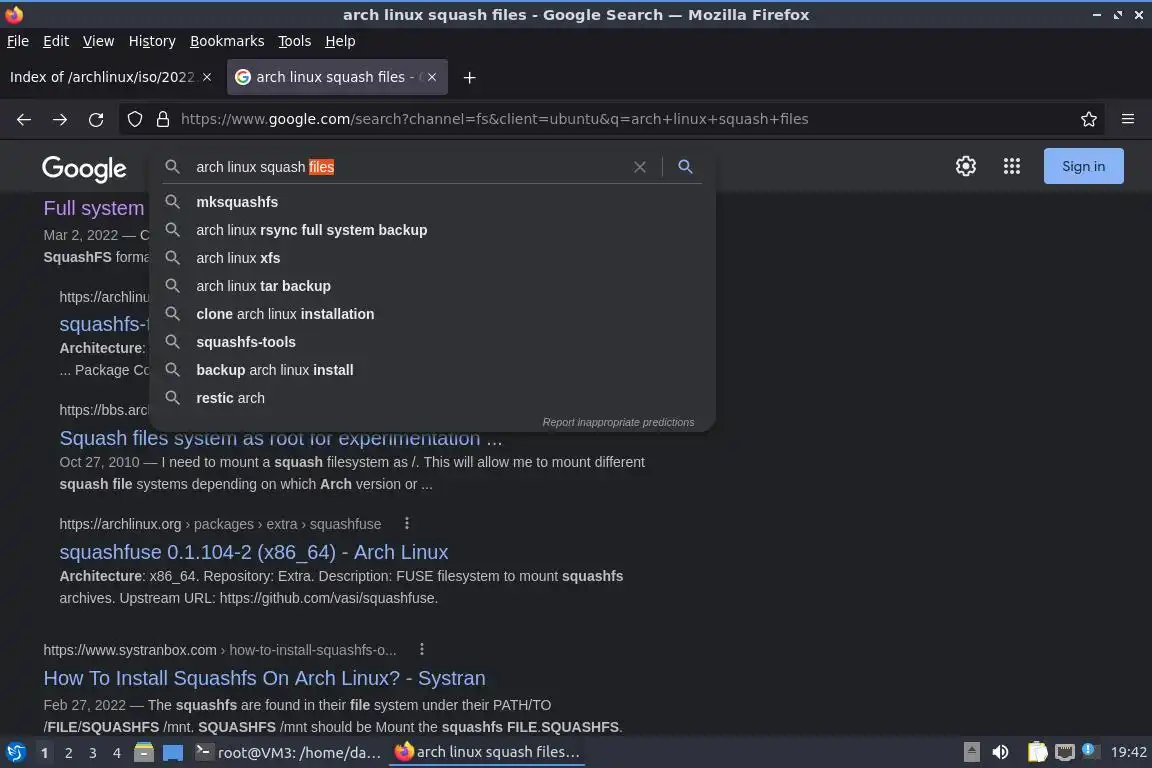Image resolution: width=1152 pixels, height=768 pixels.
Task: Close the arch linux squash files tab
Action: [432, 77]
